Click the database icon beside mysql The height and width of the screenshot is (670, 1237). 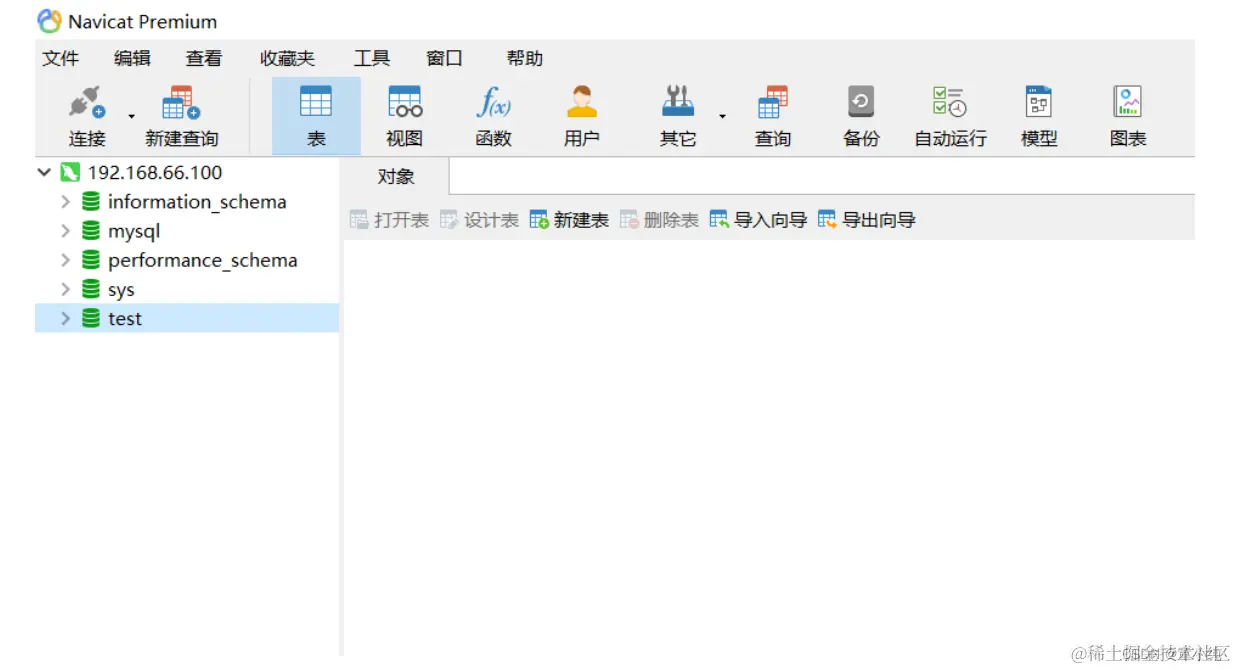coord(91,231)
